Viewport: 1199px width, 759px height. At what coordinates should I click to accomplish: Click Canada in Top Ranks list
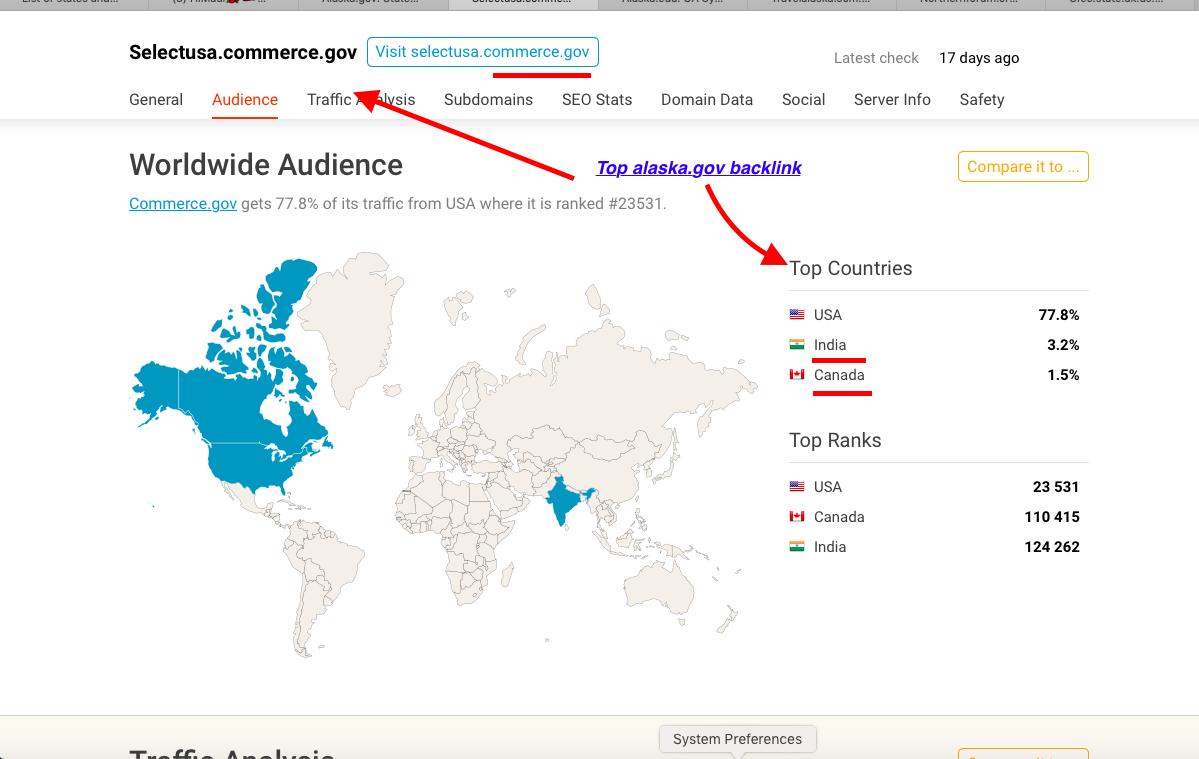(x=839, y=517)
